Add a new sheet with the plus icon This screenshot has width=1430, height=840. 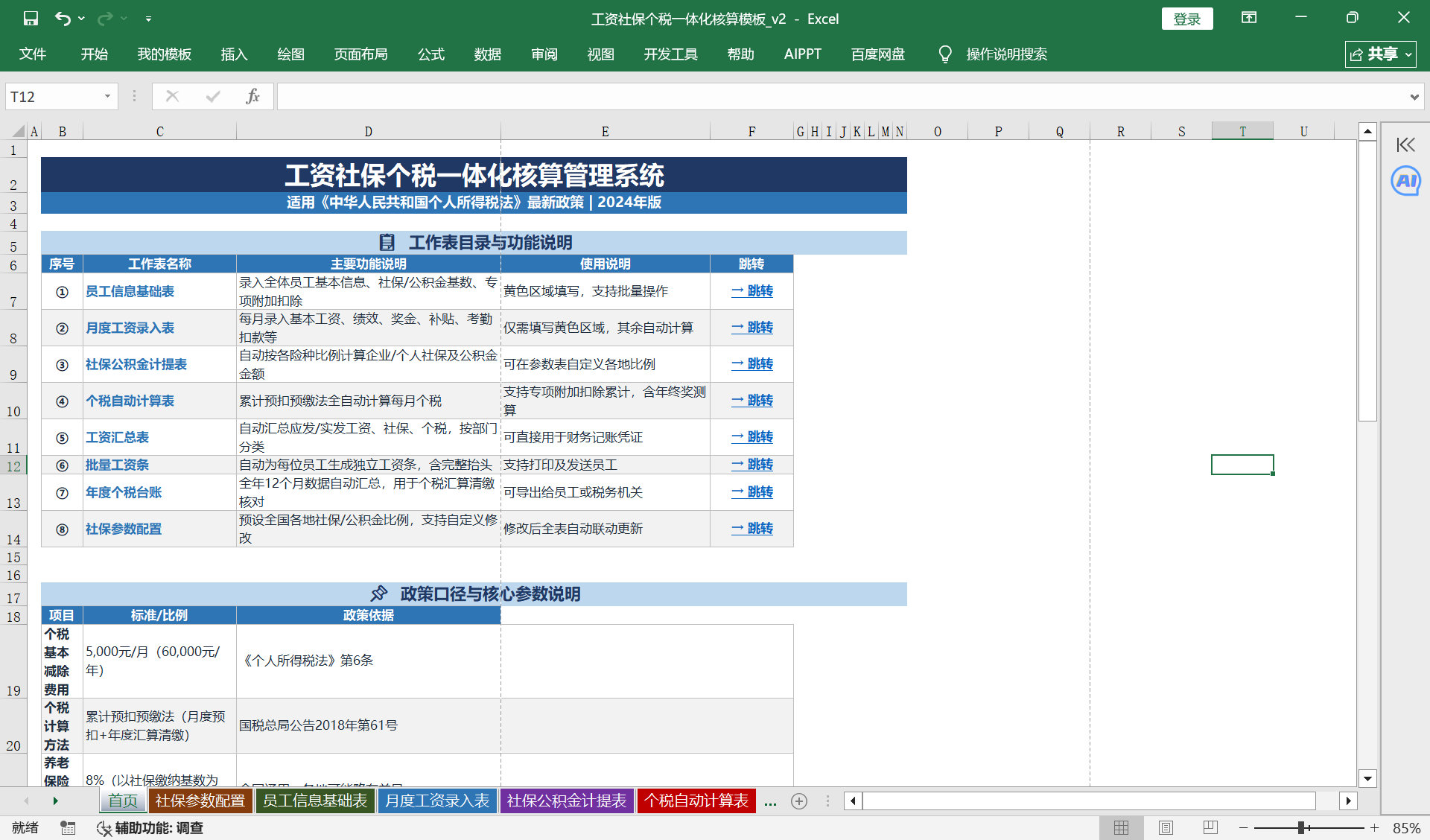click(799, 801)
